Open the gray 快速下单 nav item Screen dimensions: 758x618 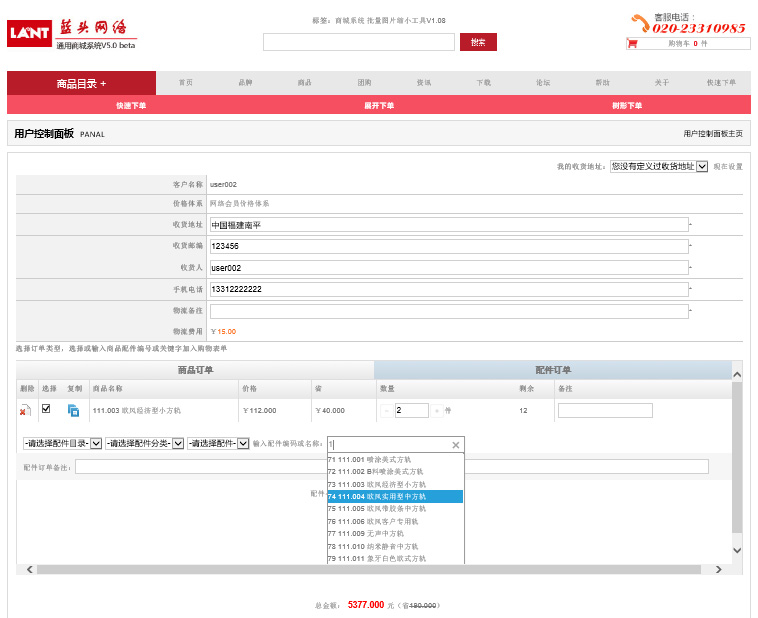(x=721, y=83)
